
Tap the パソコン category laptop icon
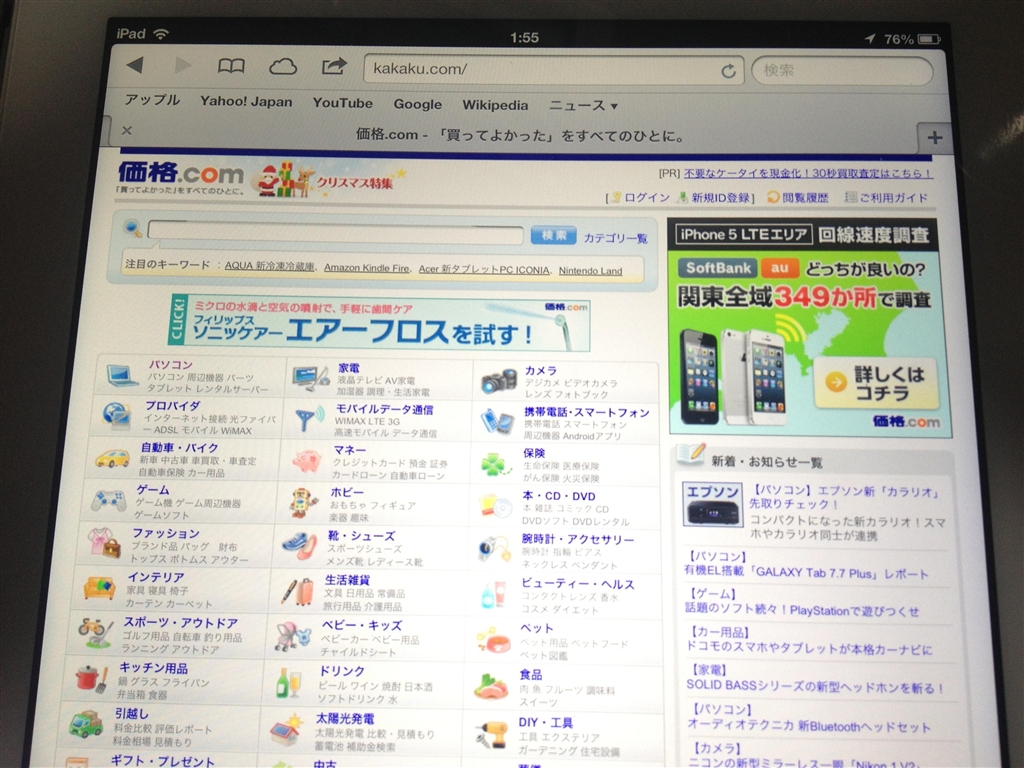point(123,376)
